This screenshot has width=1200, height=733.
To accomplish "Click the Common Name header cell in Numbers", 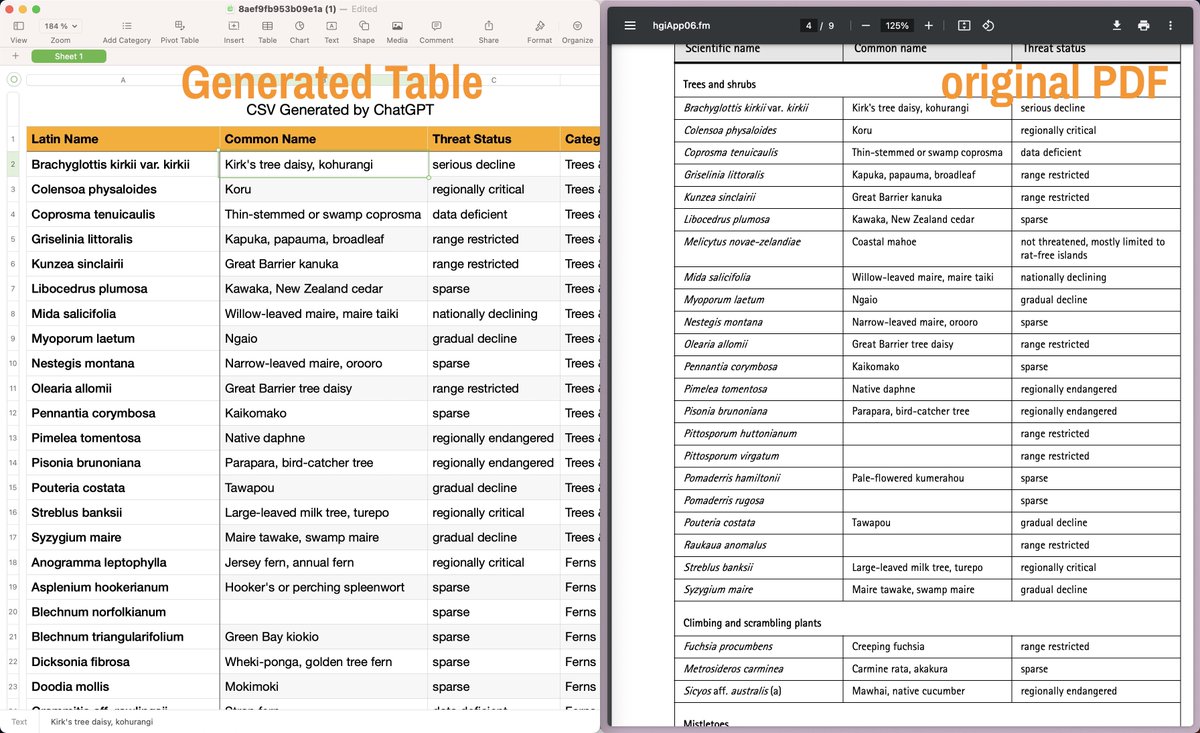I will (324, 139).
